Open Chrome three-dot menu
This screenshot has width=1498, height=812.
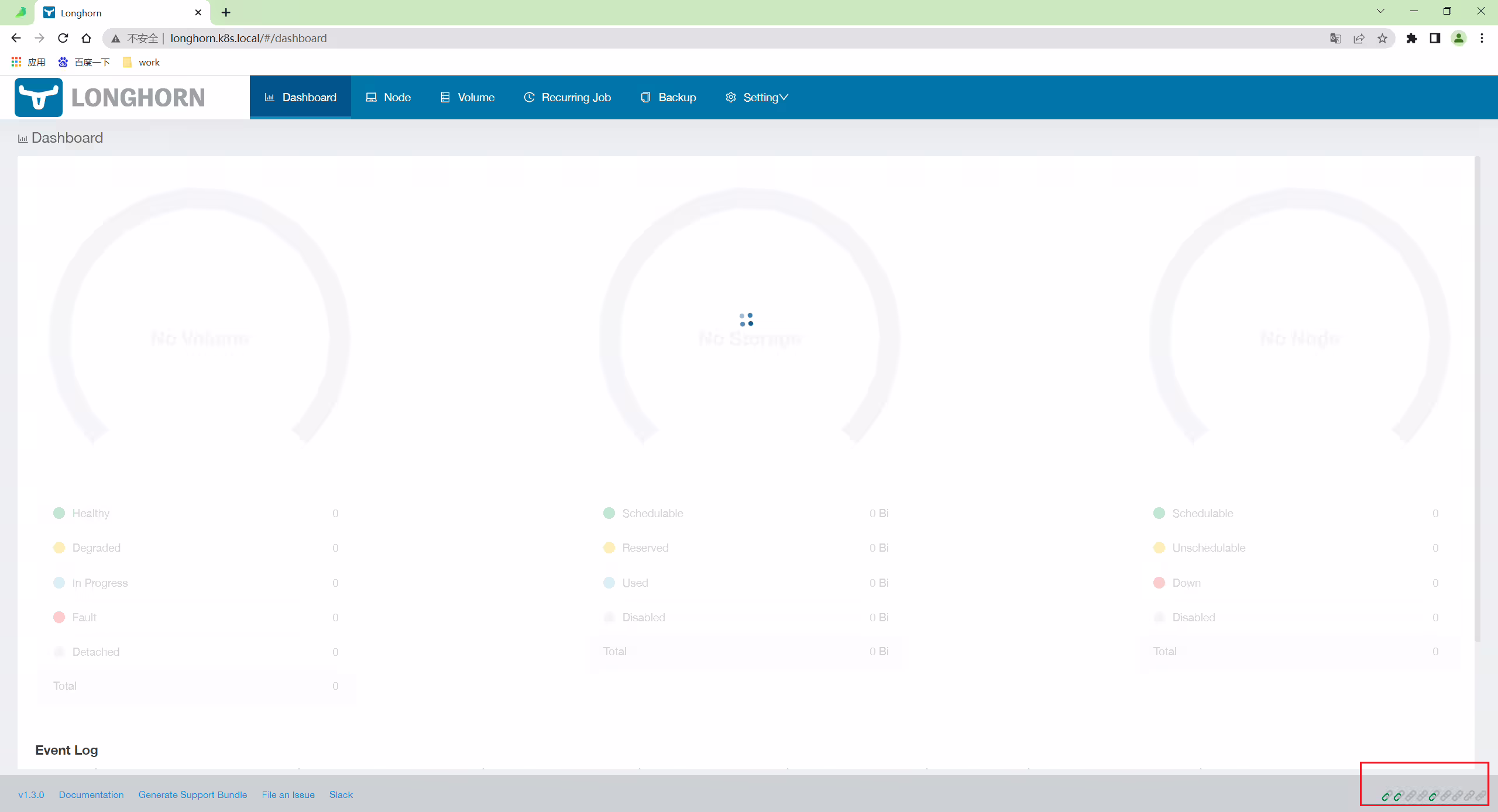tap(1482, 38)
